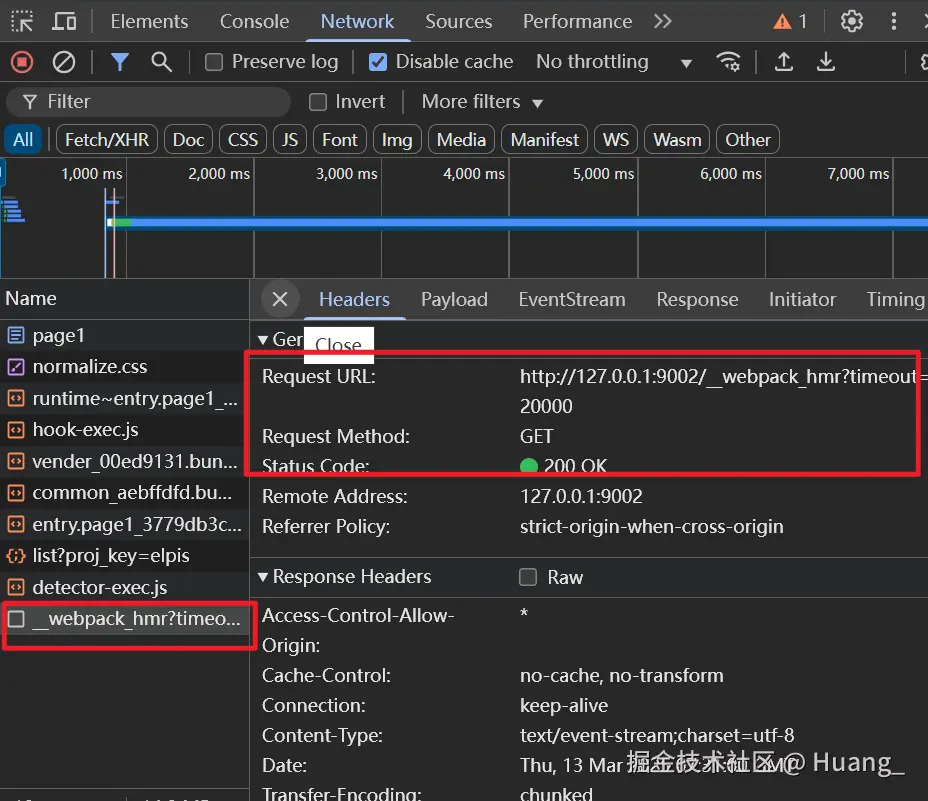Click the inspect element picker icon

coord(22,21)
